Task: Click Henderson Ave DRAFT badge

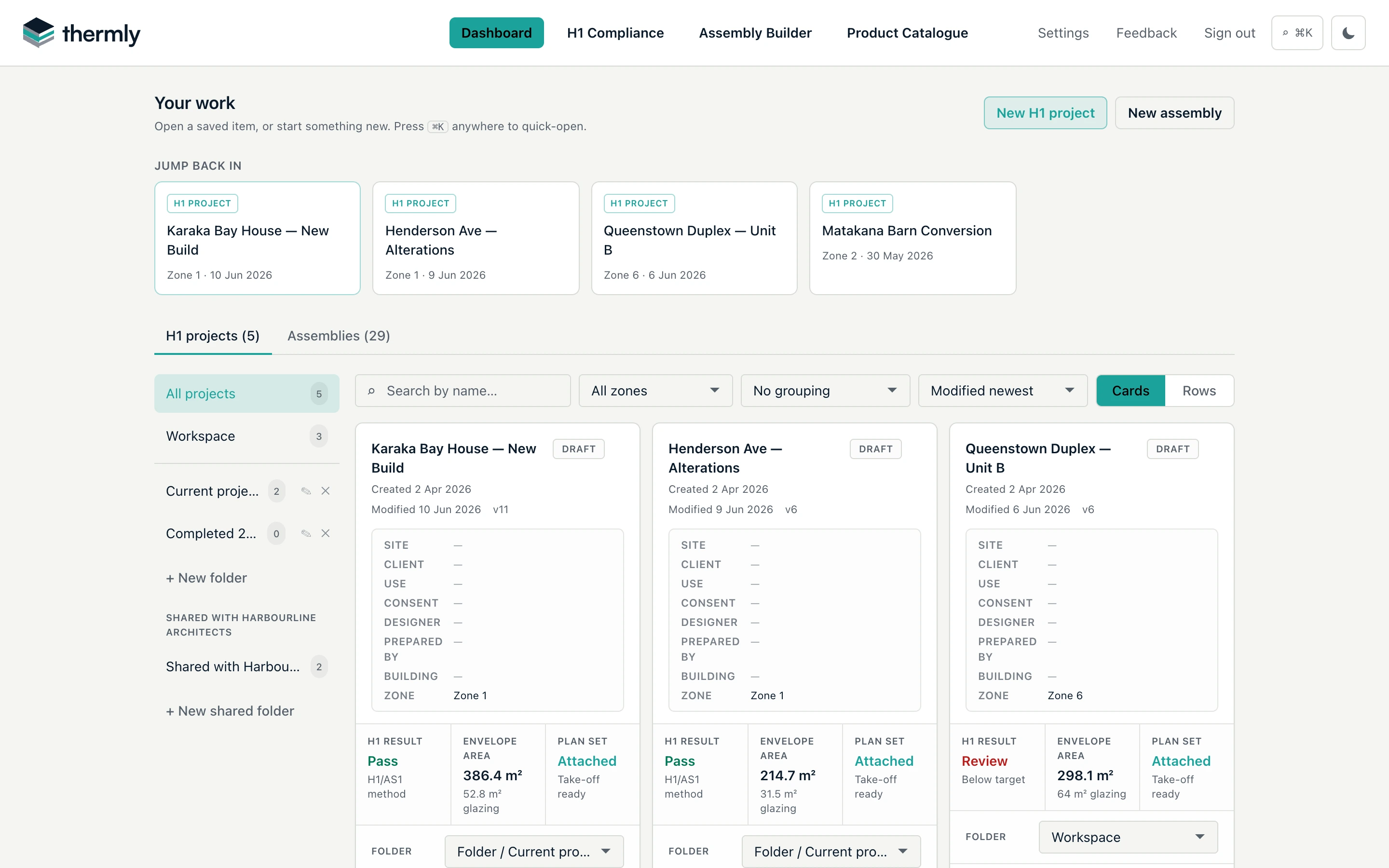Action: click(x=875, y=449)
